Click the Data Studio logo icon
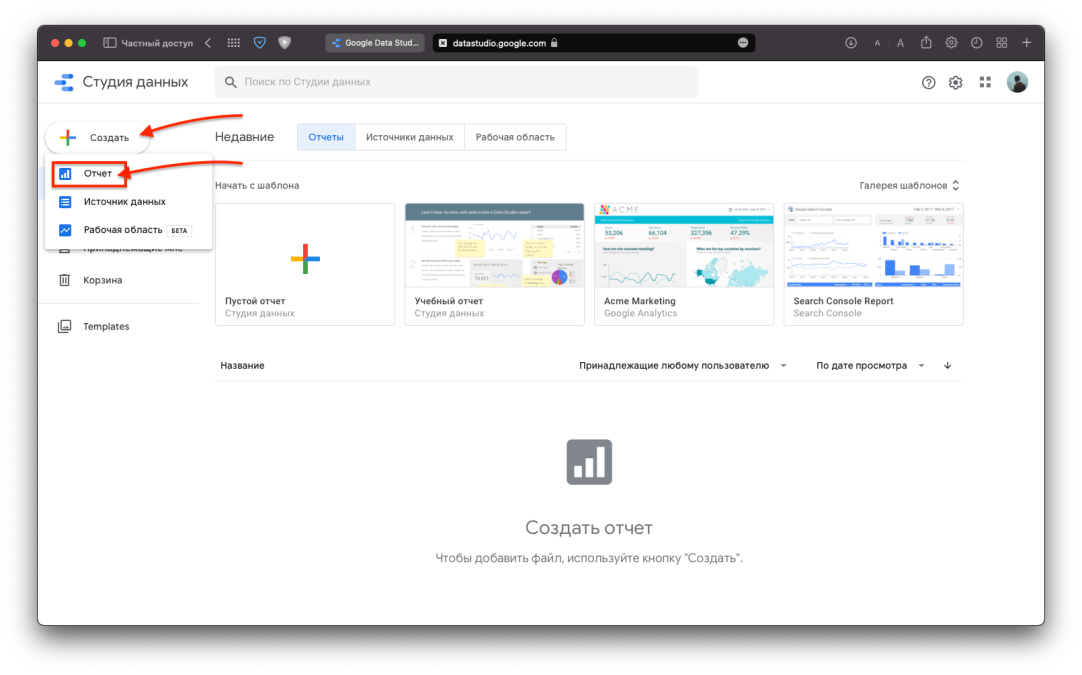1082x675 pixels. coord(64,82)
